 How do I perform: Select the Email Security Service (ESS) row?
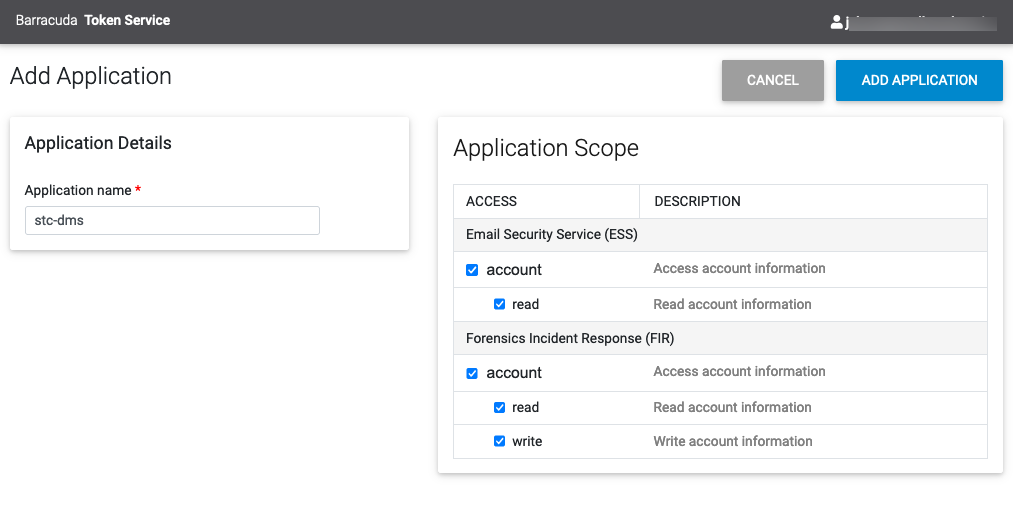552,234
